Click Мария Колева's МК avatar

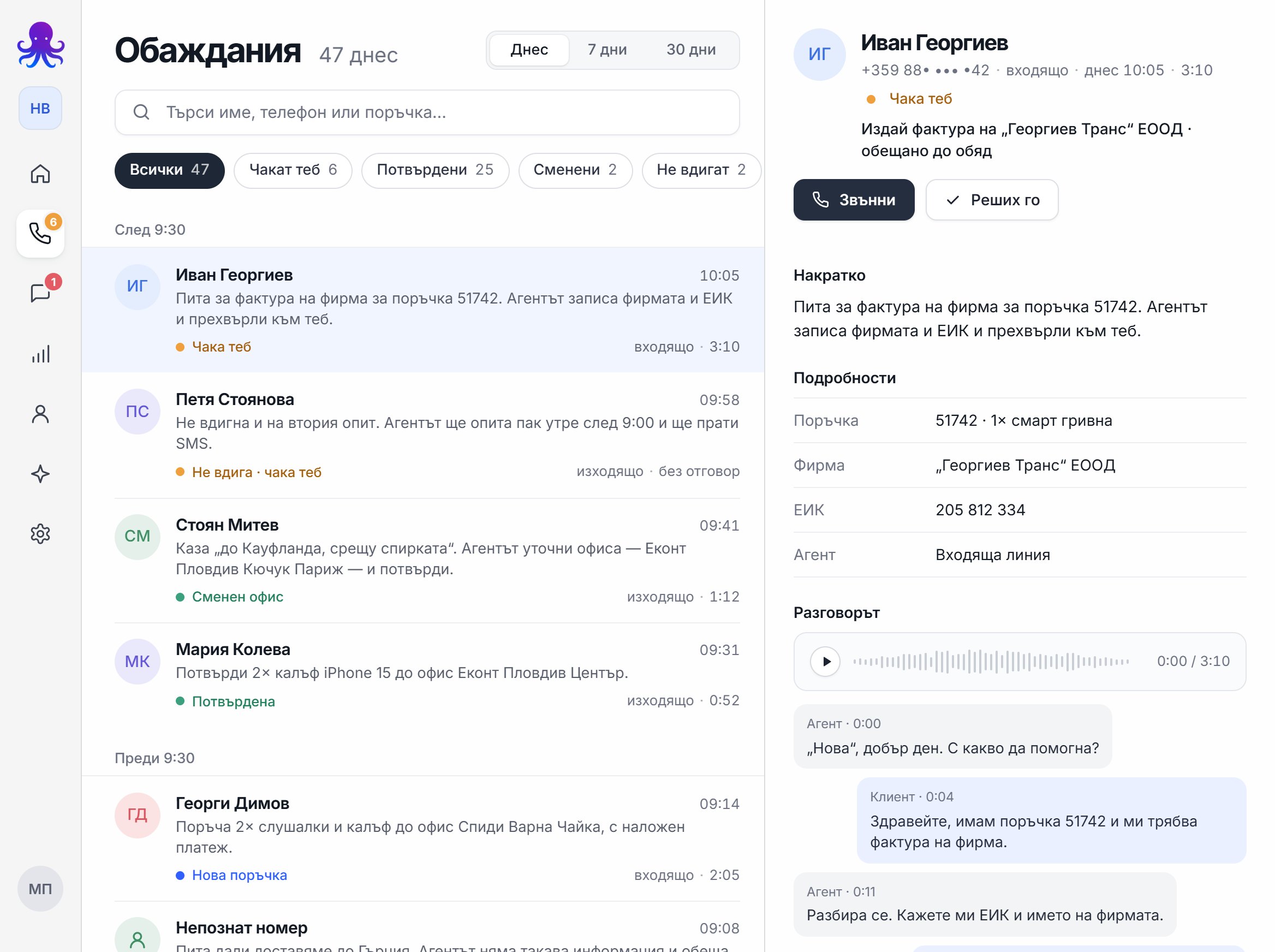click(x=137, y=662)
